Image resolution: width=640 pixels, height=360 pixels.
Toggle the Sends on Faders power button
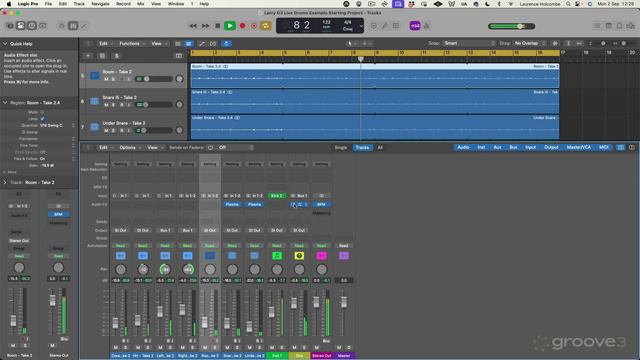coord(210,147)
